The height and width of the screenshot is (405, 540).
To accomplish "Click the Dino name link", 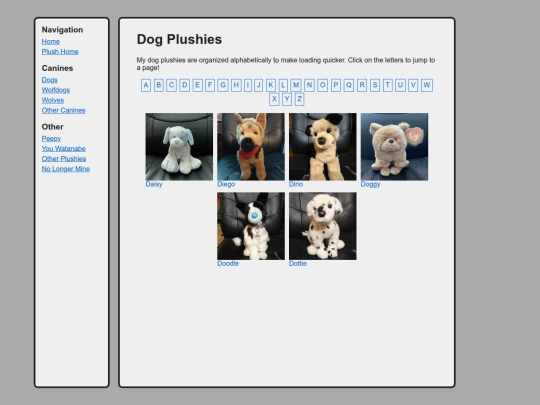I will pyautogui.click(x=296, y=184).
